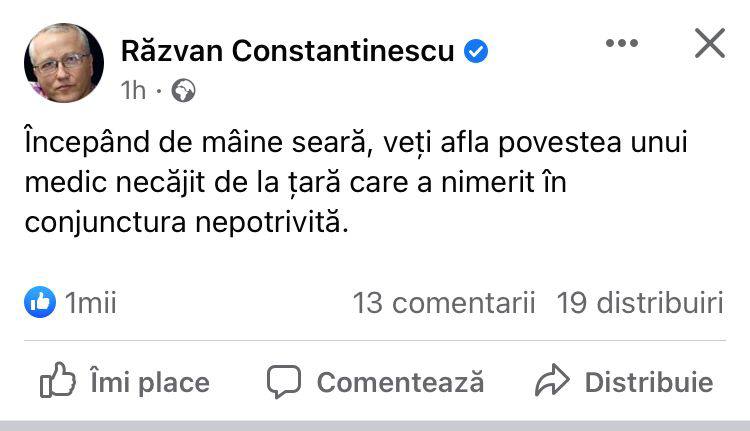Close the post with the X
Screen dimensions: 750x431
pos(709,43)
